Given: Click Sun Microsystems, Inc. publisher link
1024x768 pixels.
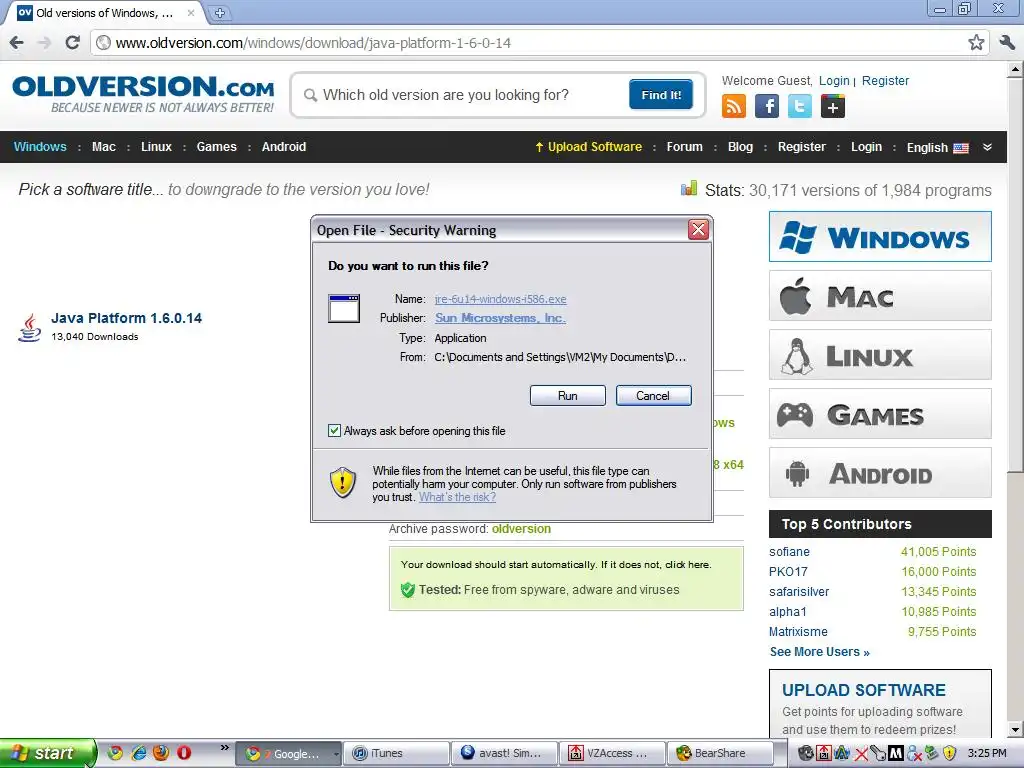Looking at the screenshot, I should click(500, 317).
